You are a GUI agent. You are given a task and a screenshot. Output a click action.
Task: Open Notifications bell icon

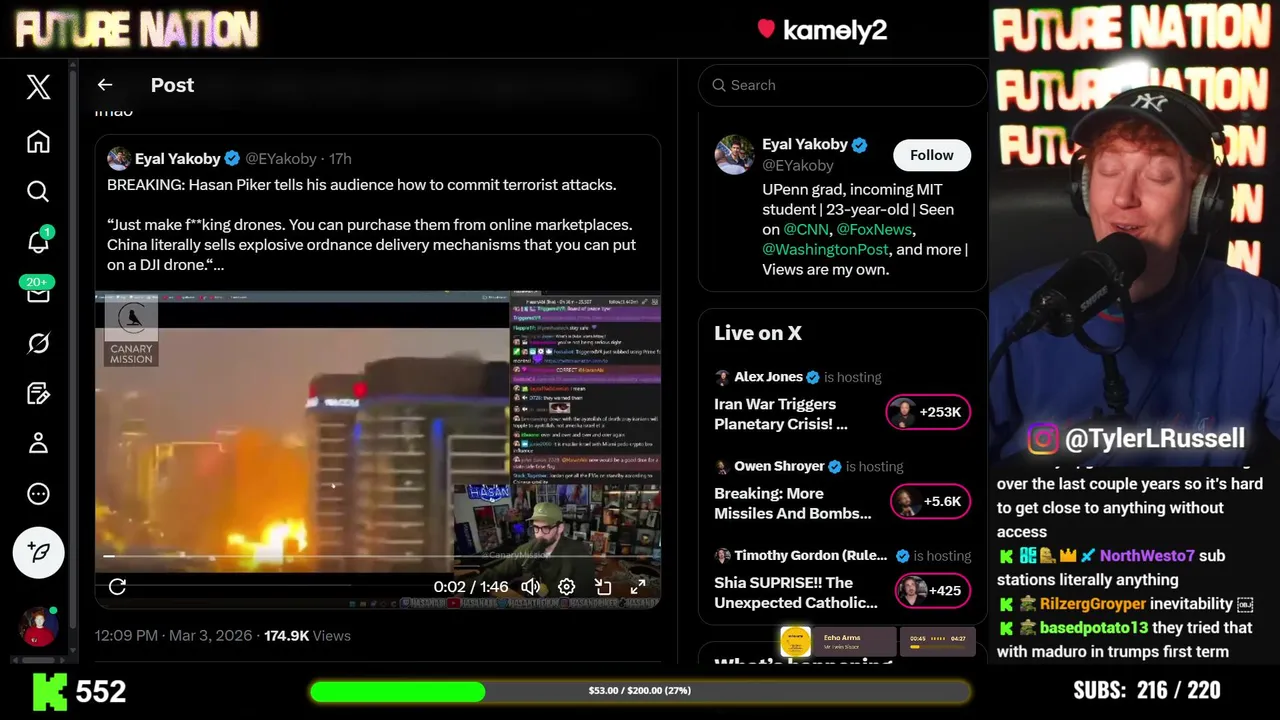(x=38, y=241)
